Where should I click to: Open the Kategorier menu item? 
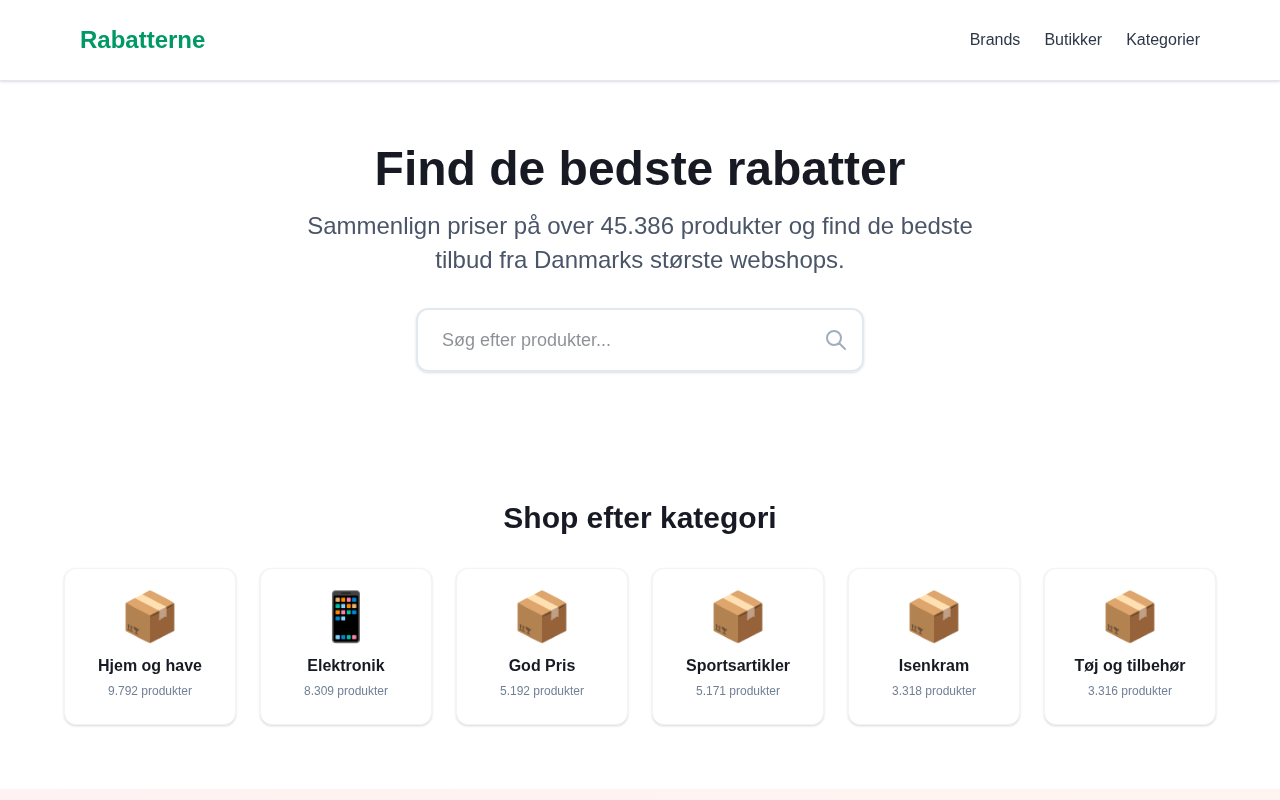pyautogui.click(x=1163, y=40)
